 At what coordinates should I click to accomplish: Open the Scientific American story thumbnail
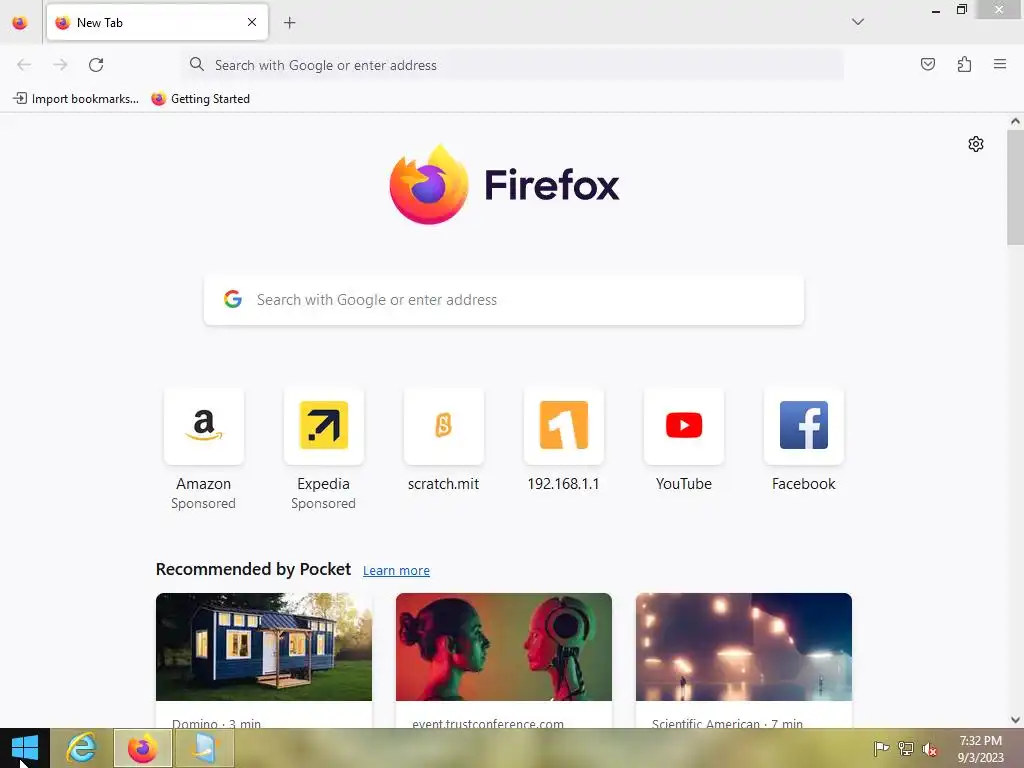(x=744, y=647)
